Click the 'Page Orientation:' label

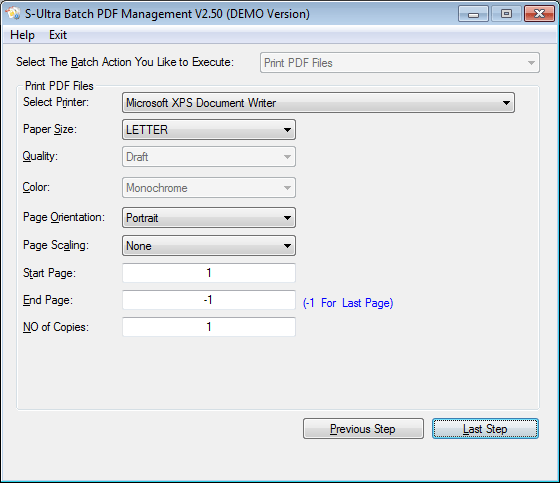tap(64, 217)
